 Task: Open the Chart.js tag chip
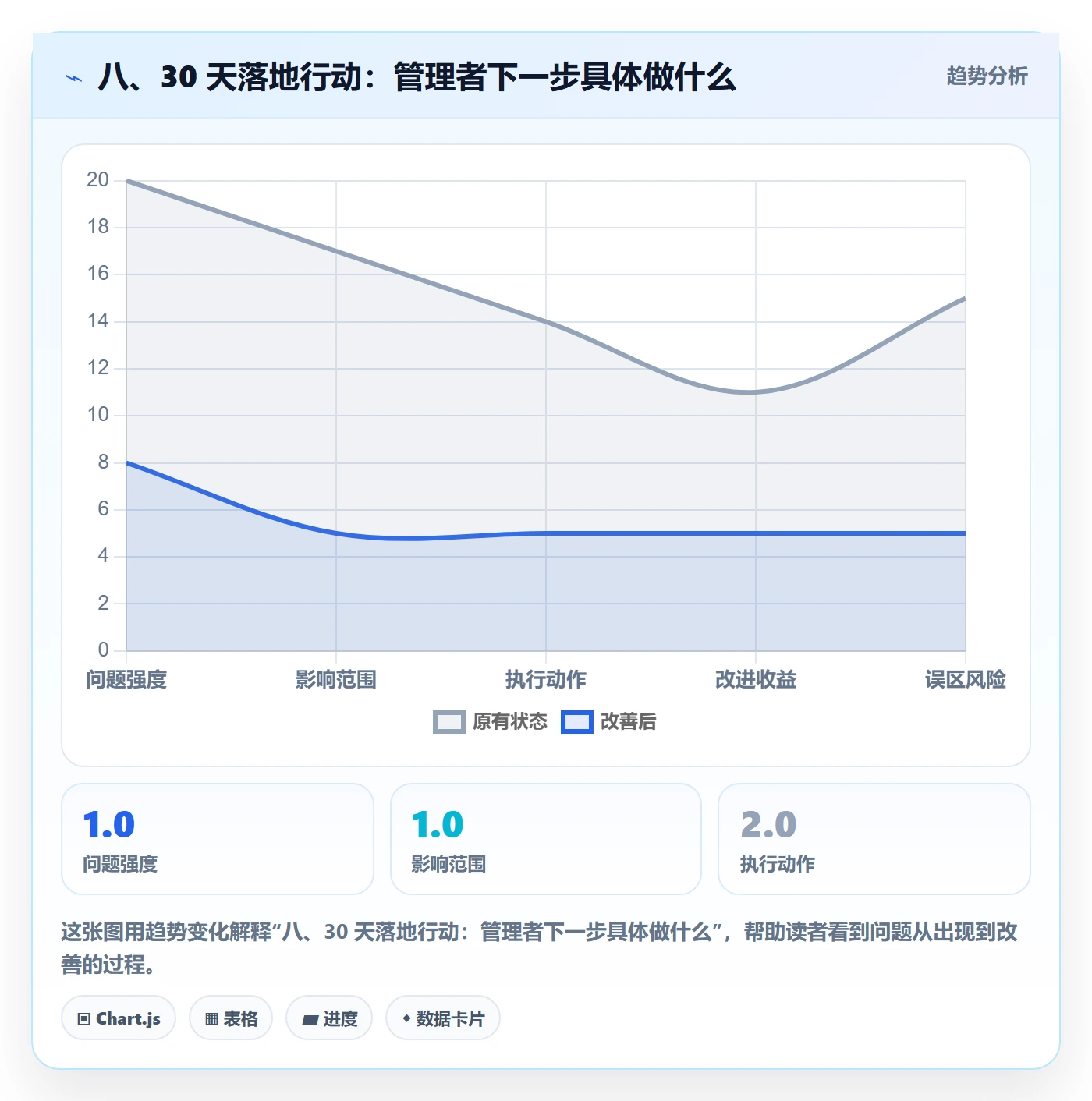tap(119, 1018)
